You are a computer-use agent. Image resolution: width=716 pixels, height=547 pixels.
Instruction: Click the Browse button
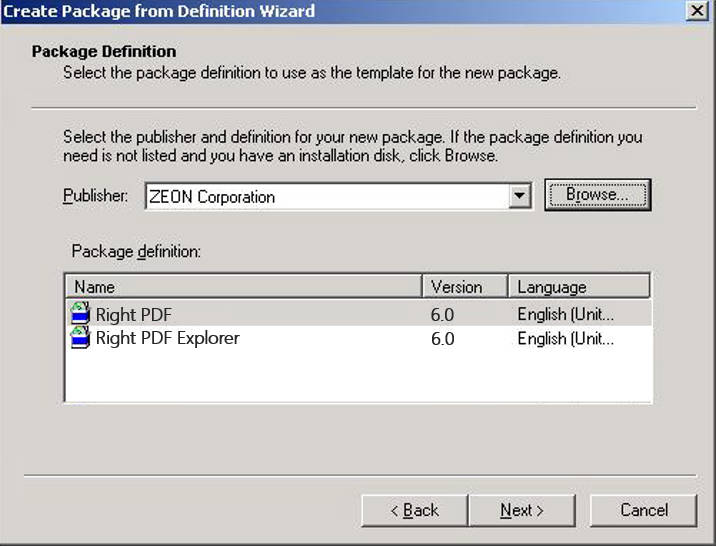pos(597,195)
